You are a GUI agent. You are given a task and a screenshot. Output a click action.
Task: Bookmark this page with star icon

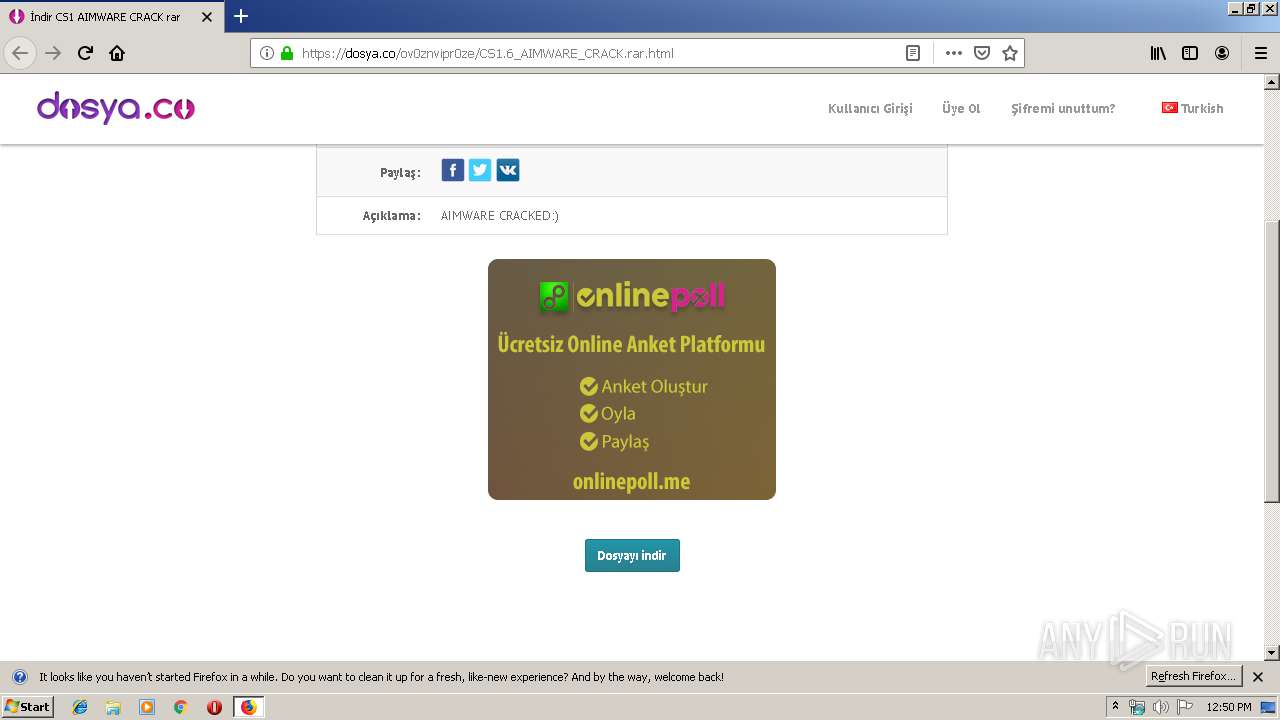coord(1010,53)
